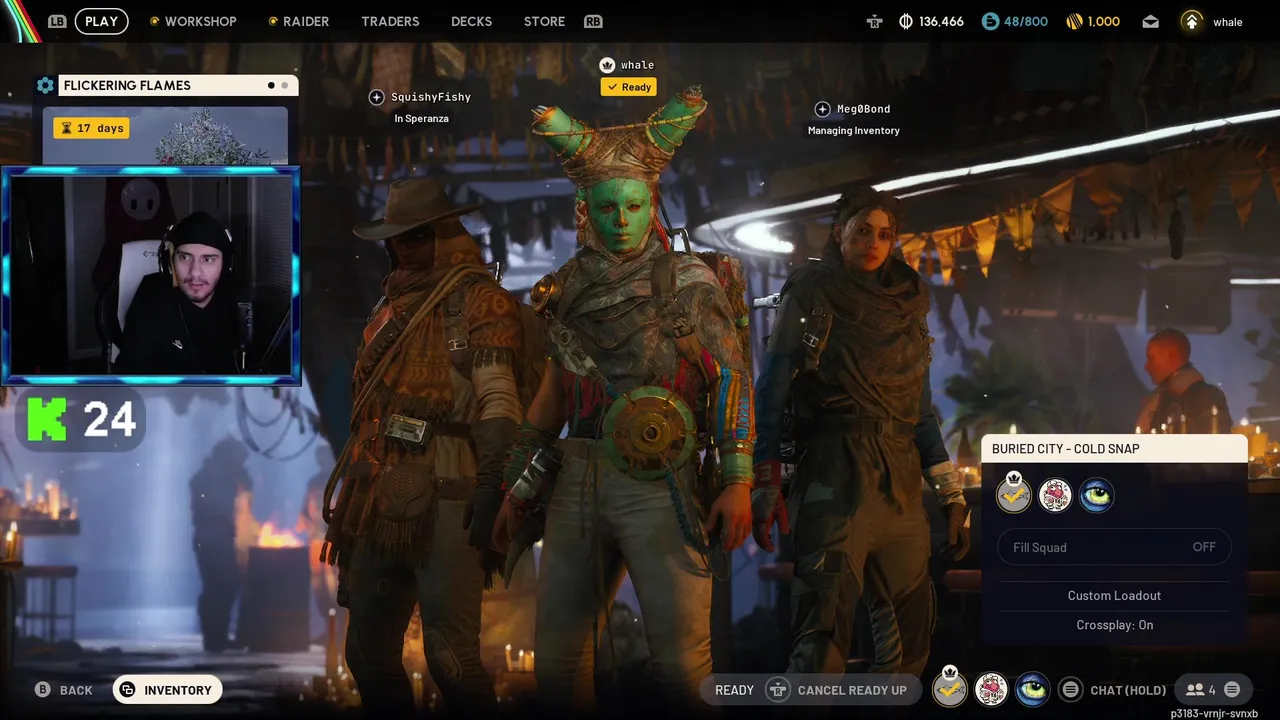
Task: Click the 17 days timer badge
Action: [91, 128]
